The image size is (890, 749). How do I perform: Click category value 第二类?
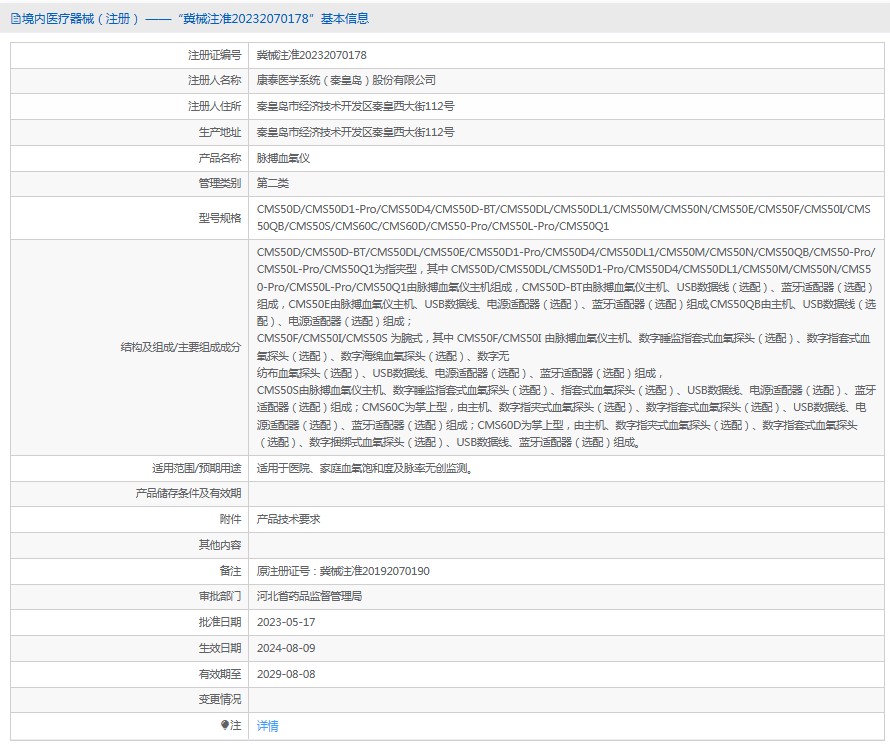click(x=273, y=183)
